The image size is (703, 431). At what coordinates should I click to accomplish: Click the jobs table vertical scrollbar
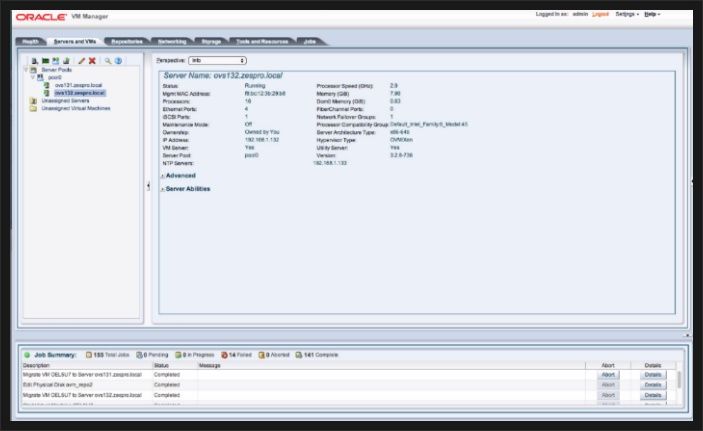[x=679, y=379]
